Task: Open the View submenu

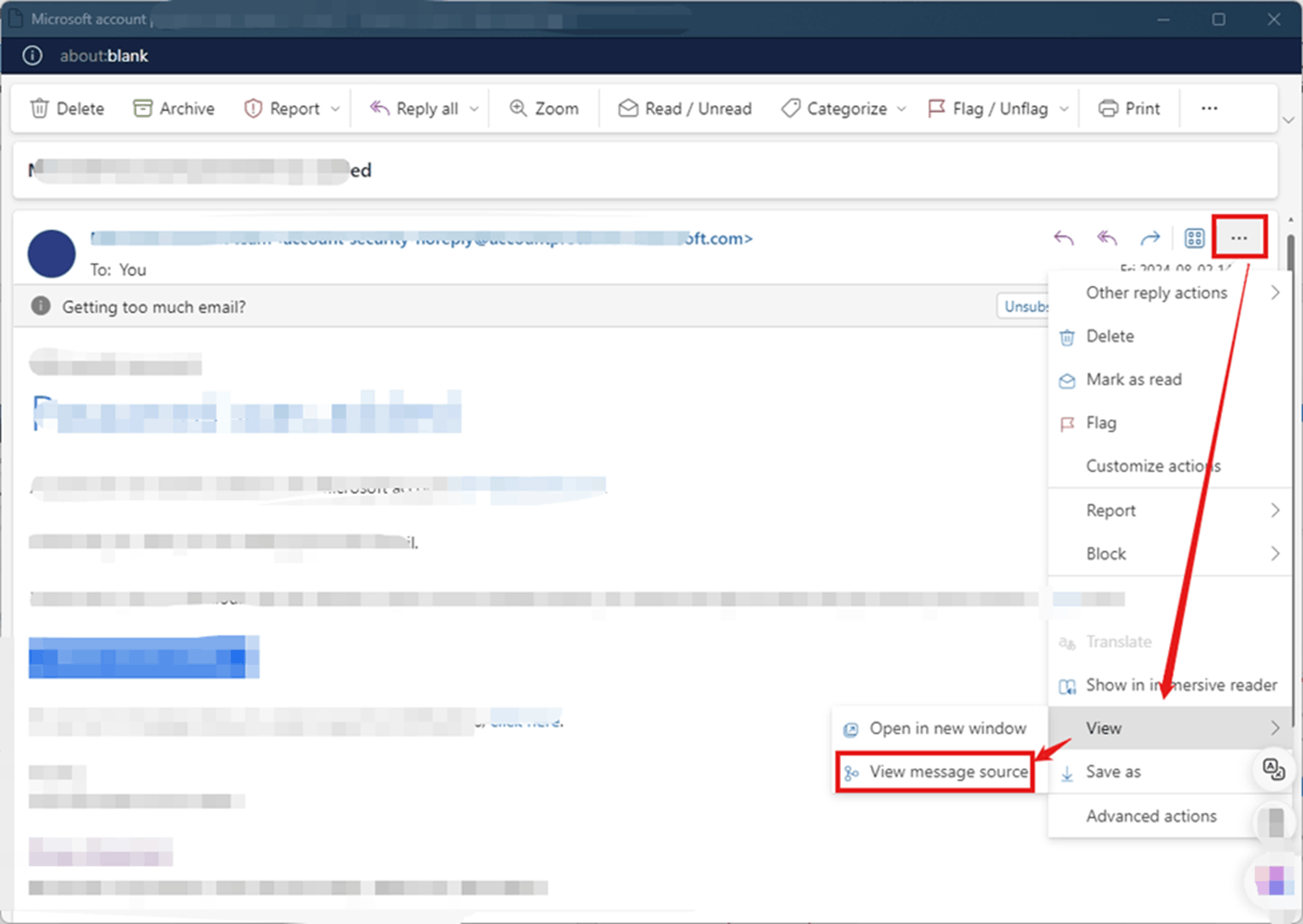Action: tap(1170, 728)
